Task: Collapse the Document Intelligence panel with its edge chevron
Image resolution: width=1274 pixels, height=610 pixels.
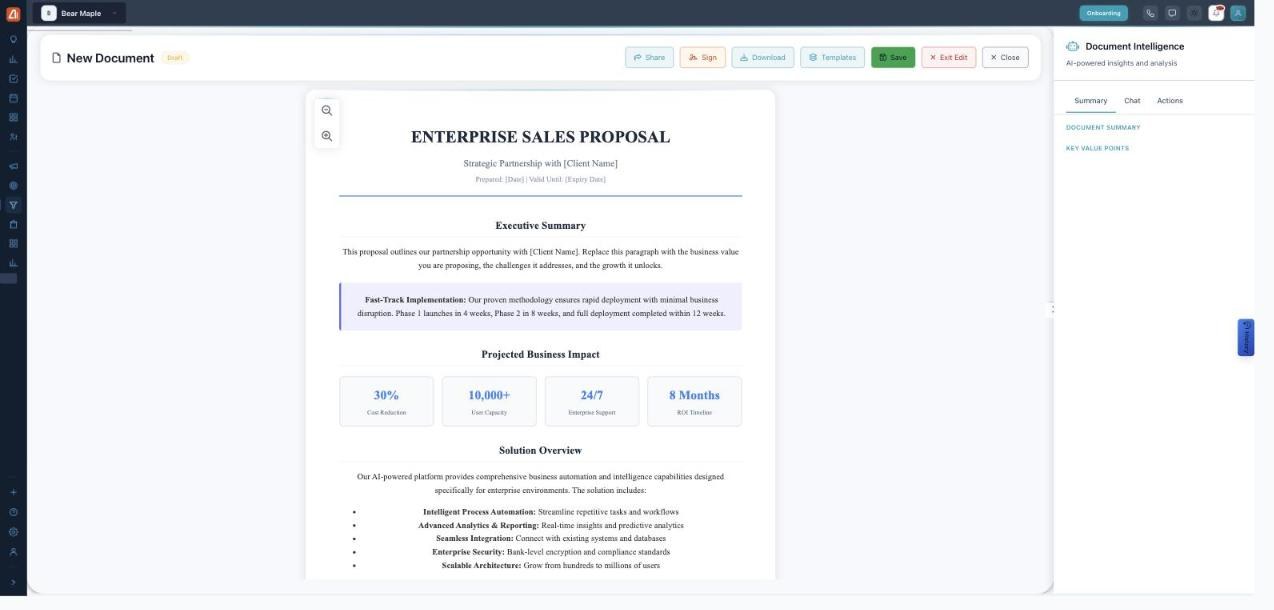Action: (x=1052, y=309)
